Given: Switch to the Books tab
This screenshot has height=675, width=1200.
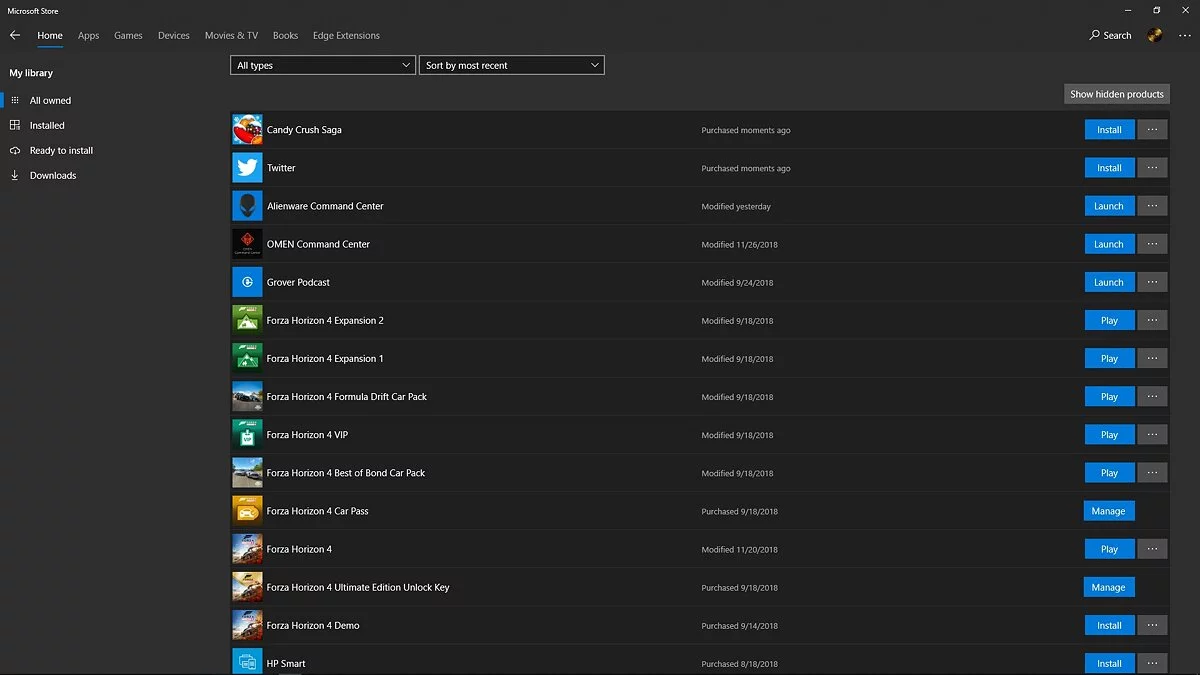Looking at the screenshot, I should point(286,35).
